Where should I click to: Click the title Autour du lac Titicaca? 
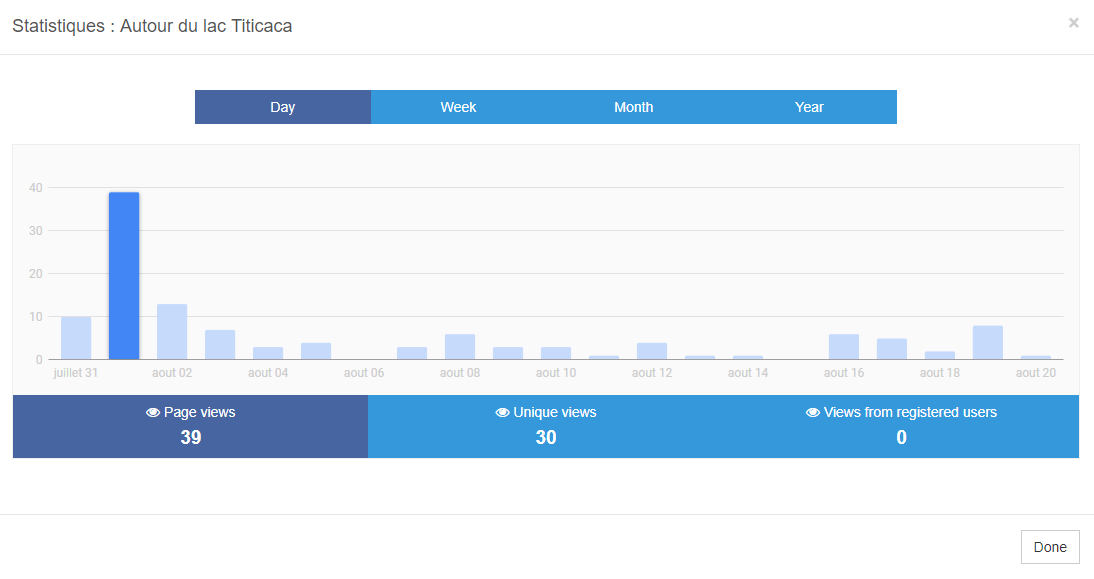coord(205,25)
